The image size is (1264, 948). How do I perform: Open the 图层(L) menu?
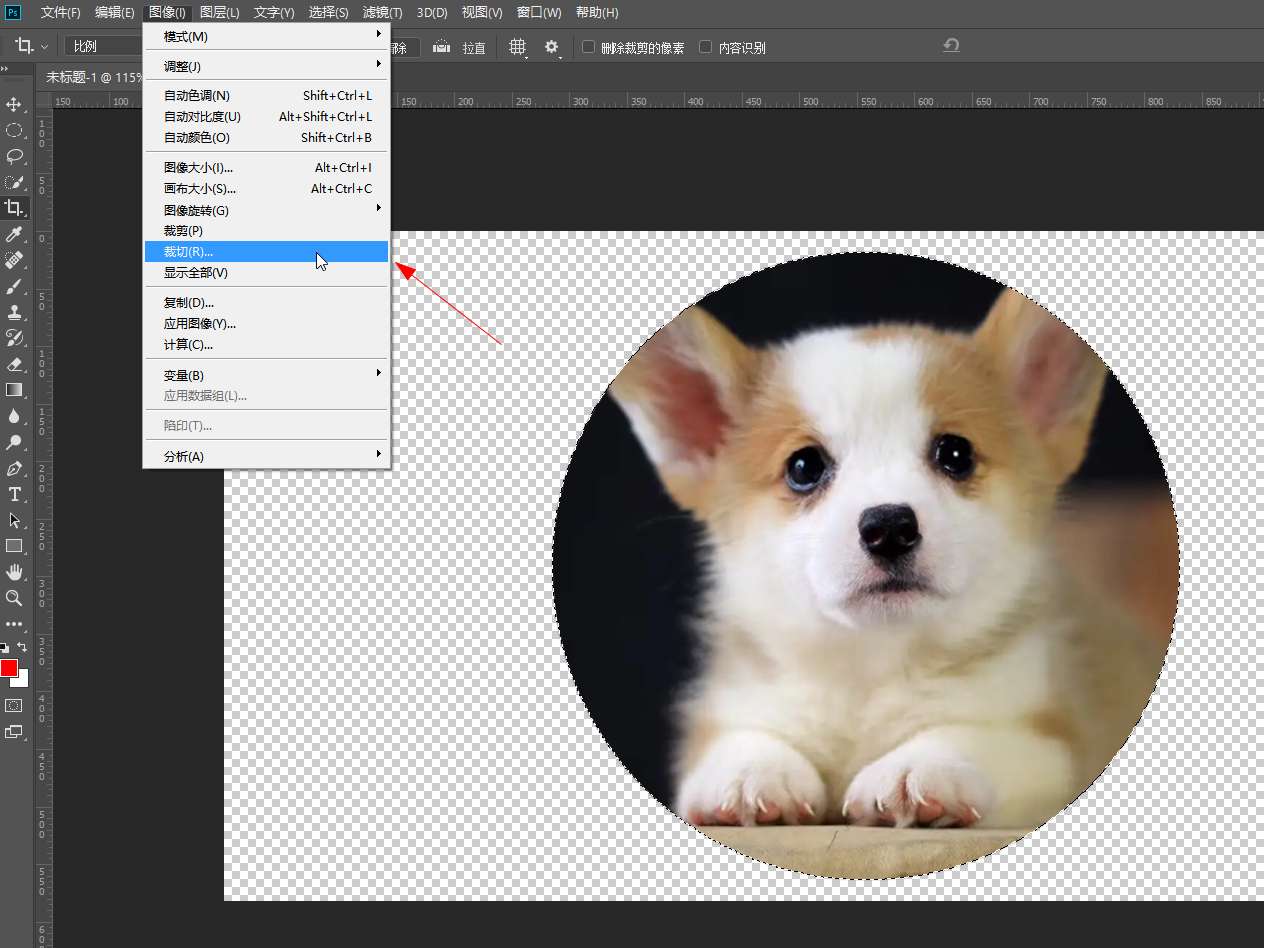pyautogui.click(x=220, y=12)
